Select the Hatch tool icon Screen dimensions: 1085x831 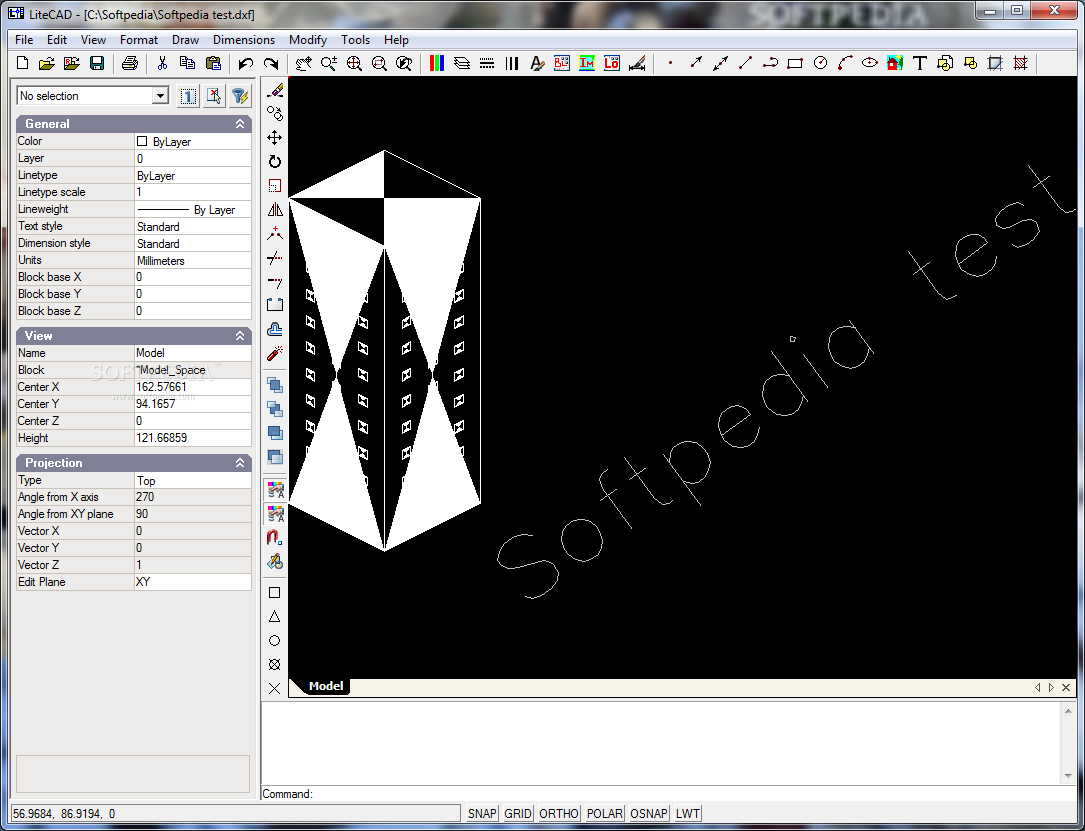pos(1020,64)
